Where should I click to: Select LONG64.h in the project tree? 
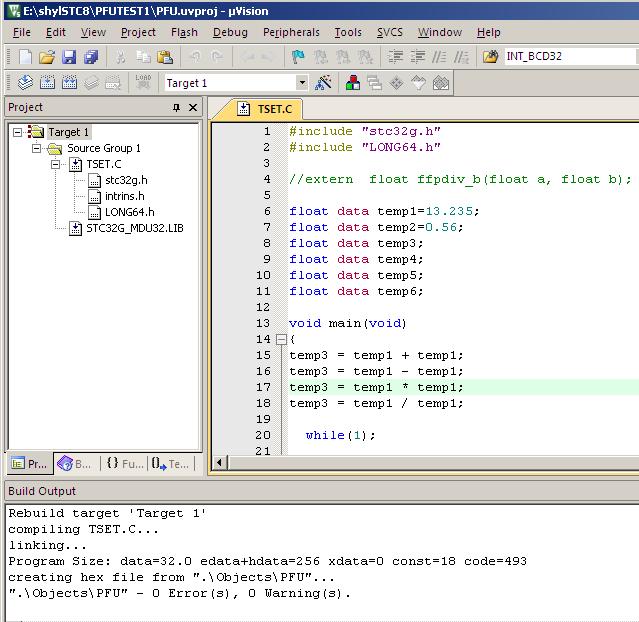(130, 212)
